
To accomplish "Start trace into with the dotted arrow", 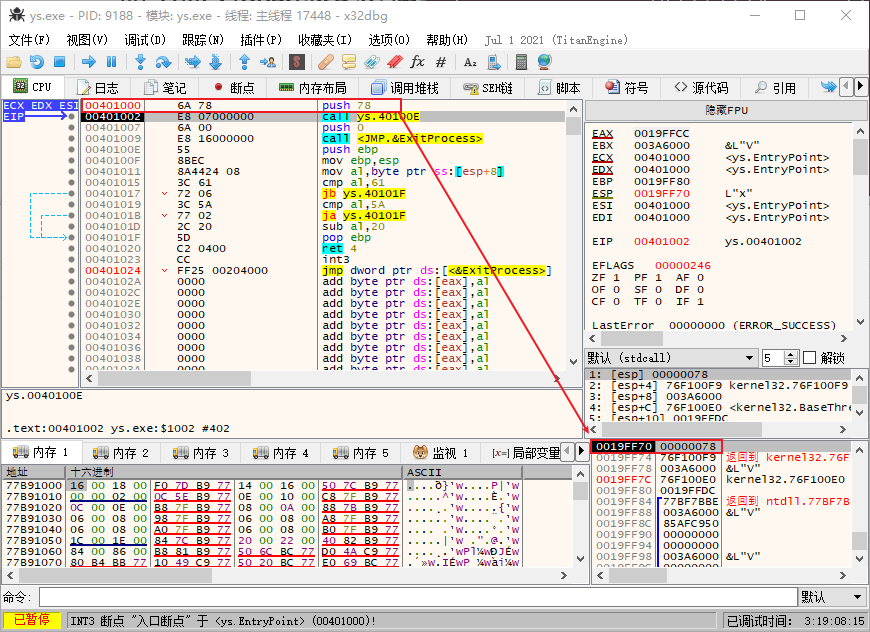I will click(193, 62).
